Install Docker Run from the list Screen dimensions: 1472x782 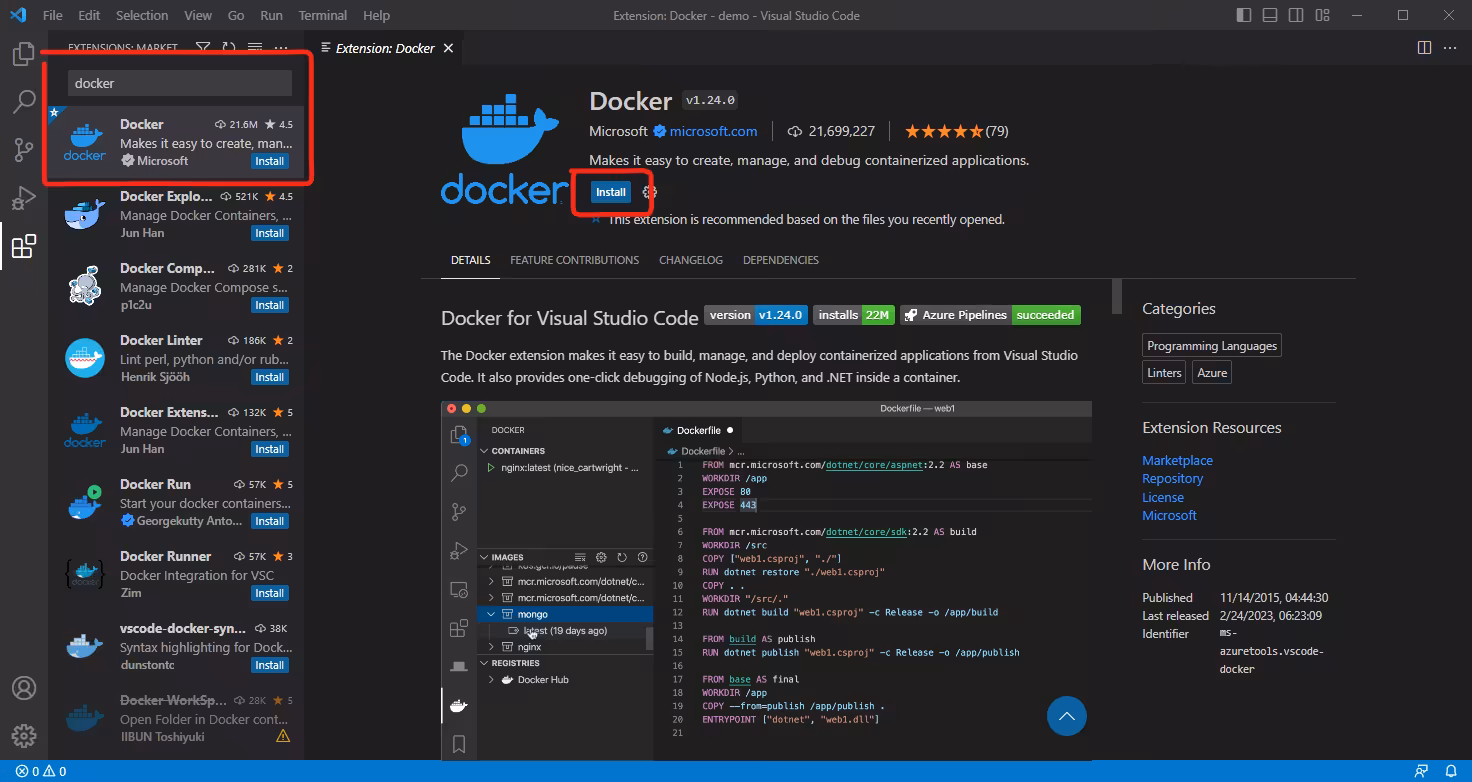269,521
